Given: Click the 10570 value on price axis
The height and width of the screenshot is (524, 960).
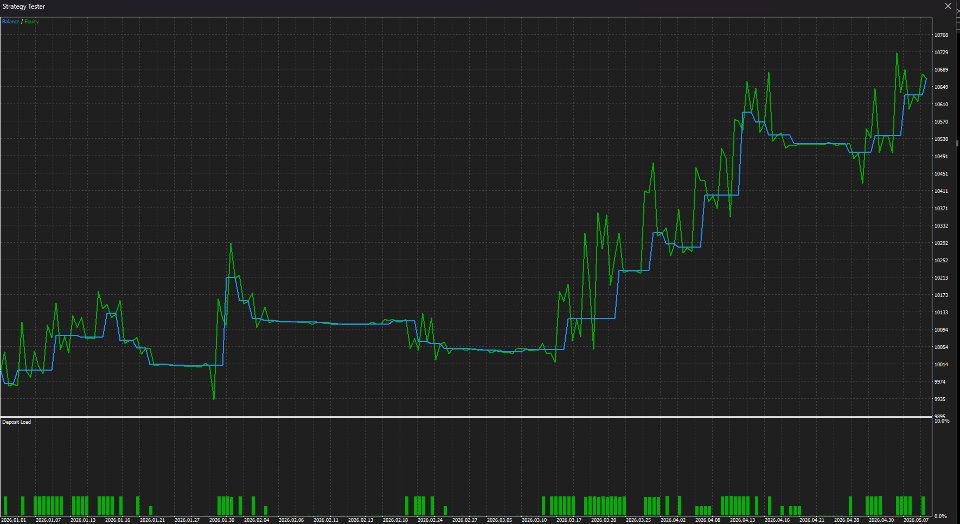Looking at the screenshot, I should [x=941, y=122].
